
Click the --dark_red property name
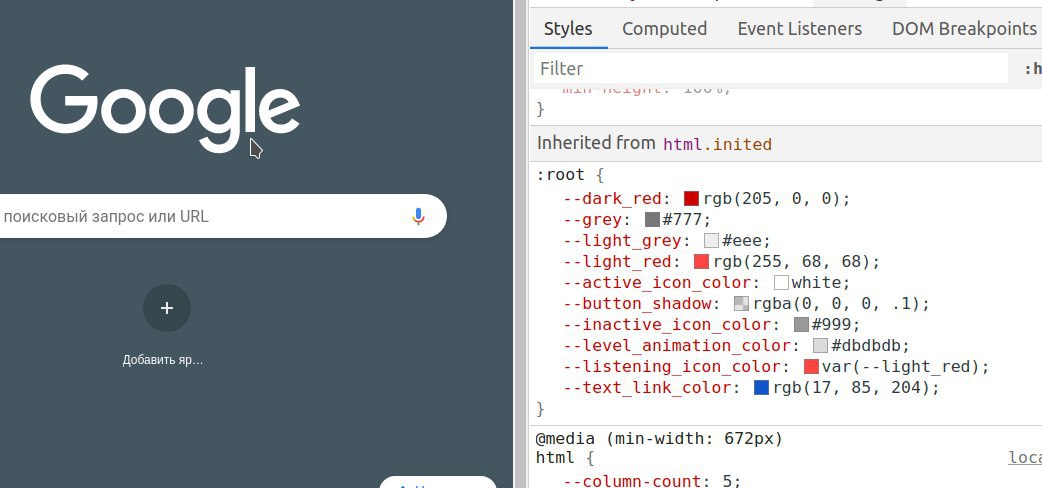[612, 198]
